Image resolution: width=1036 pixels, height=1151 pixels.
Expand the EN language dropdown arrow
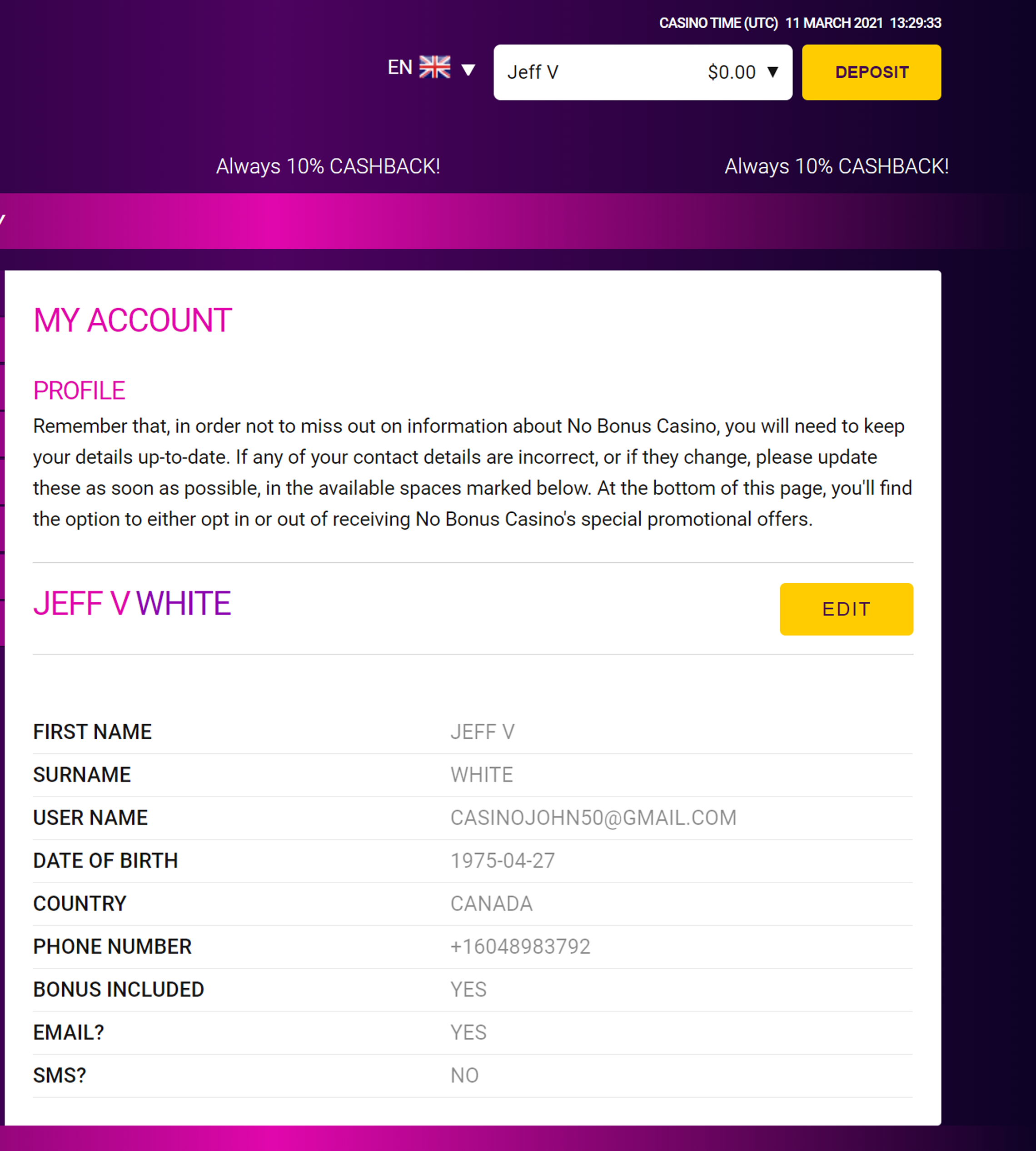[x=468, y=70]
